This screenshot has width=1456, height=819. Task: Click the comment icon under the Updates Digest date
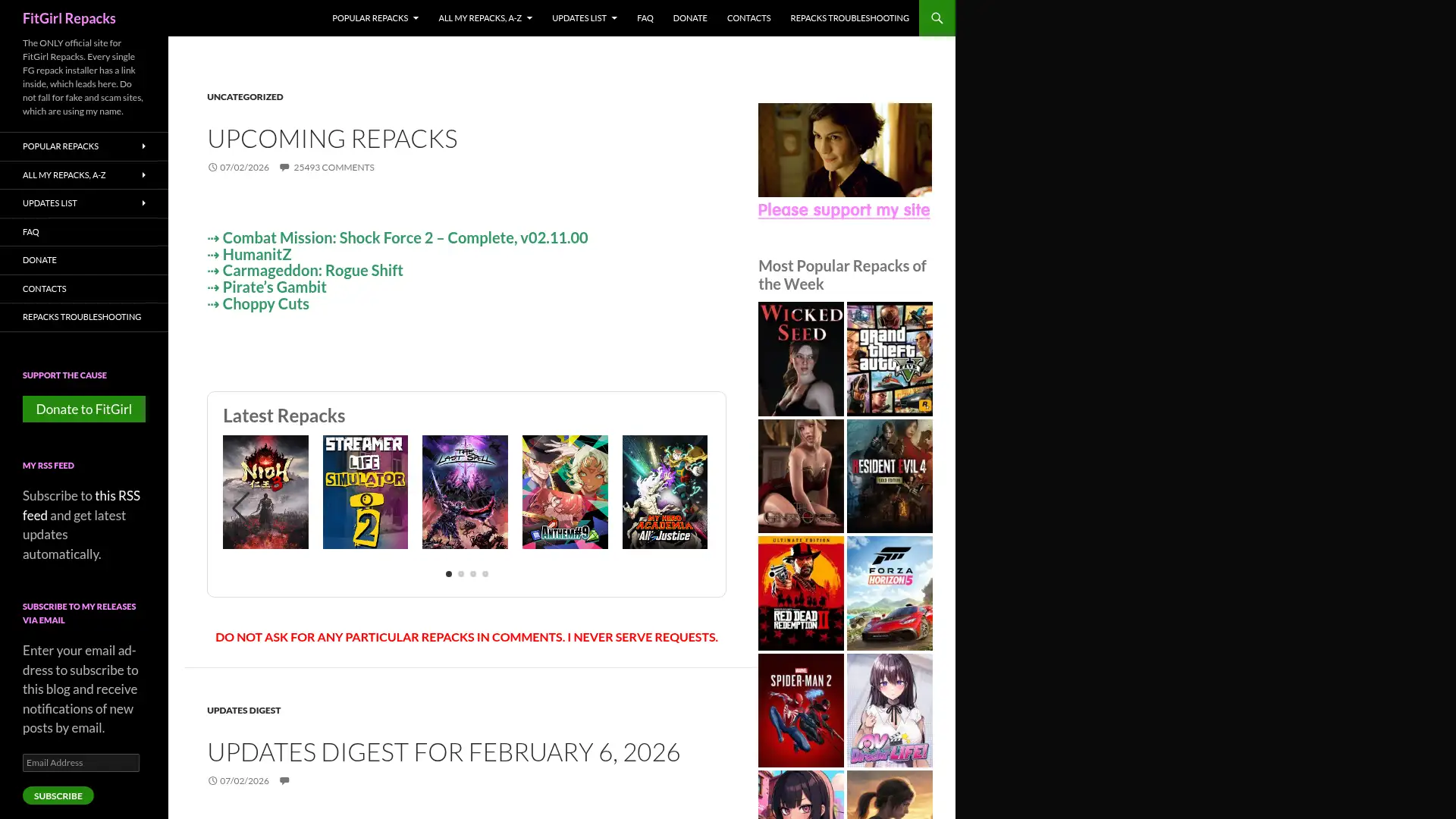click(x=285, y=780)
